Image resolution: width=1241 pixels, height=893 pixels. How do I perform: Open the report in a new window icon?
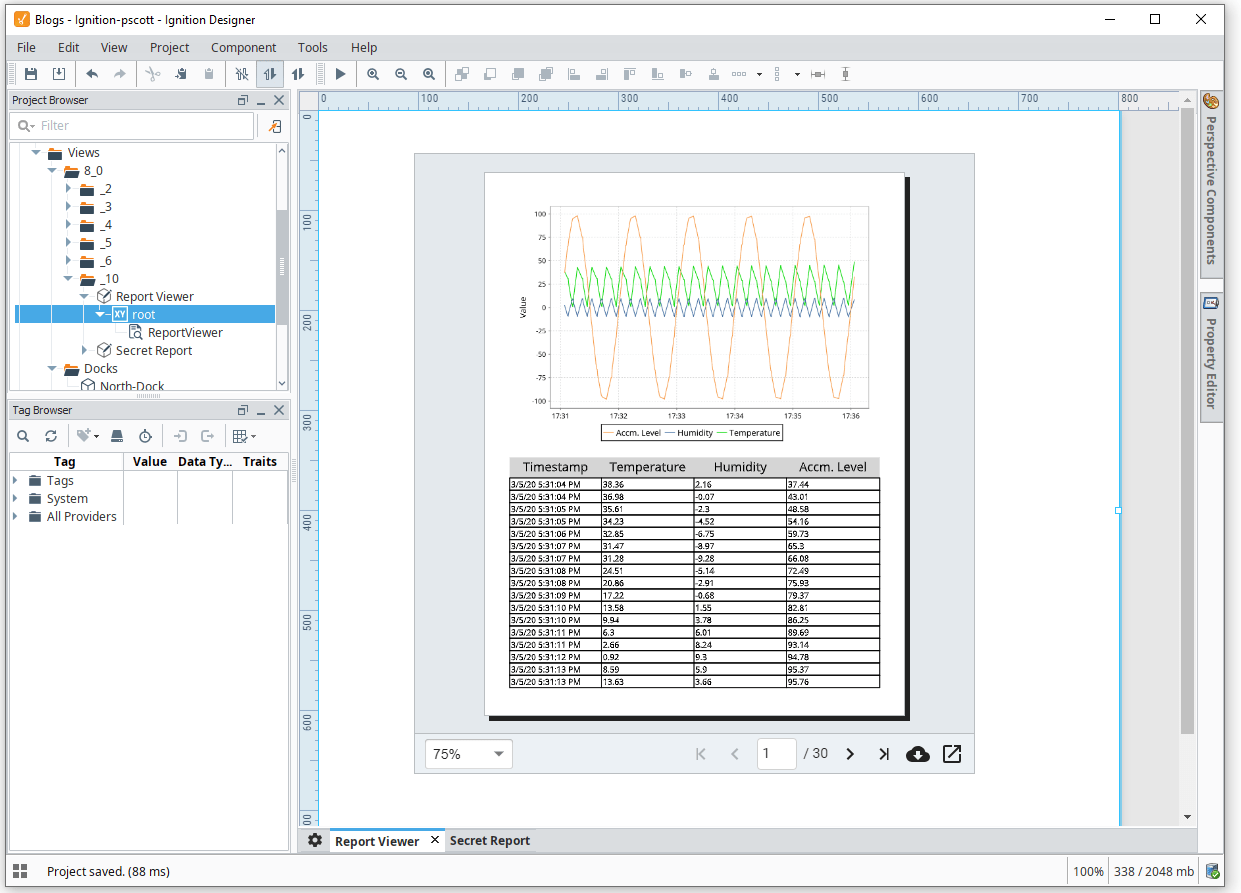point(951,754)
